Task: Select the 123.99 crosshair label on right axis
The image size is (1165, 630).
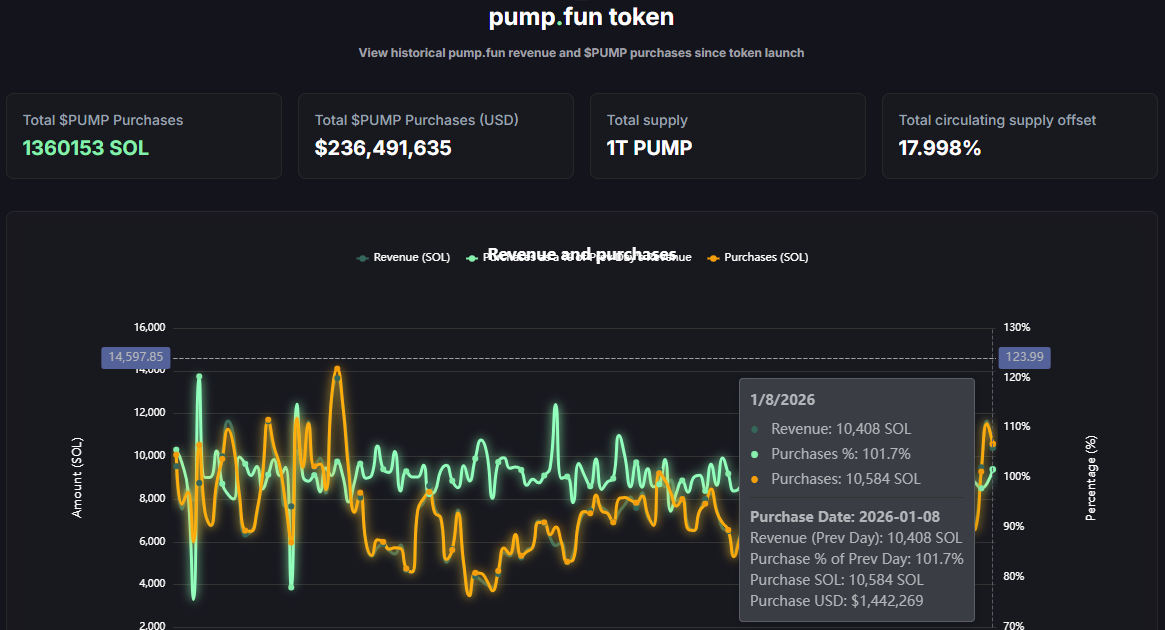Action: pos(1024,357)
